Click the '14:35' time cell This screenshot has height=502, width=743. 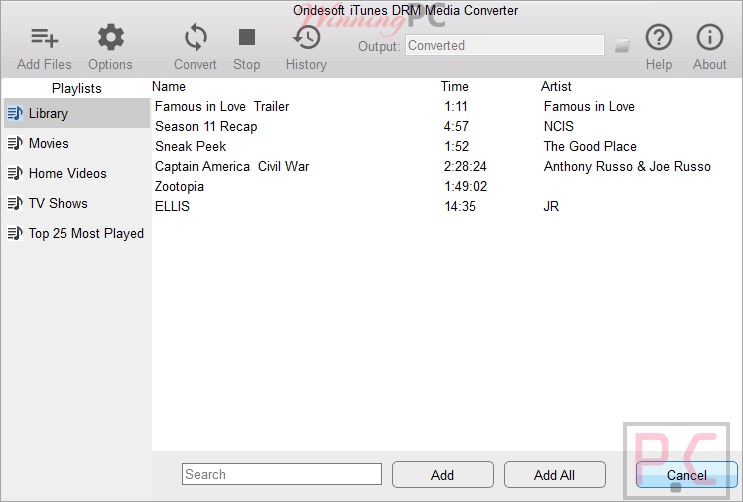coord(460,206)
